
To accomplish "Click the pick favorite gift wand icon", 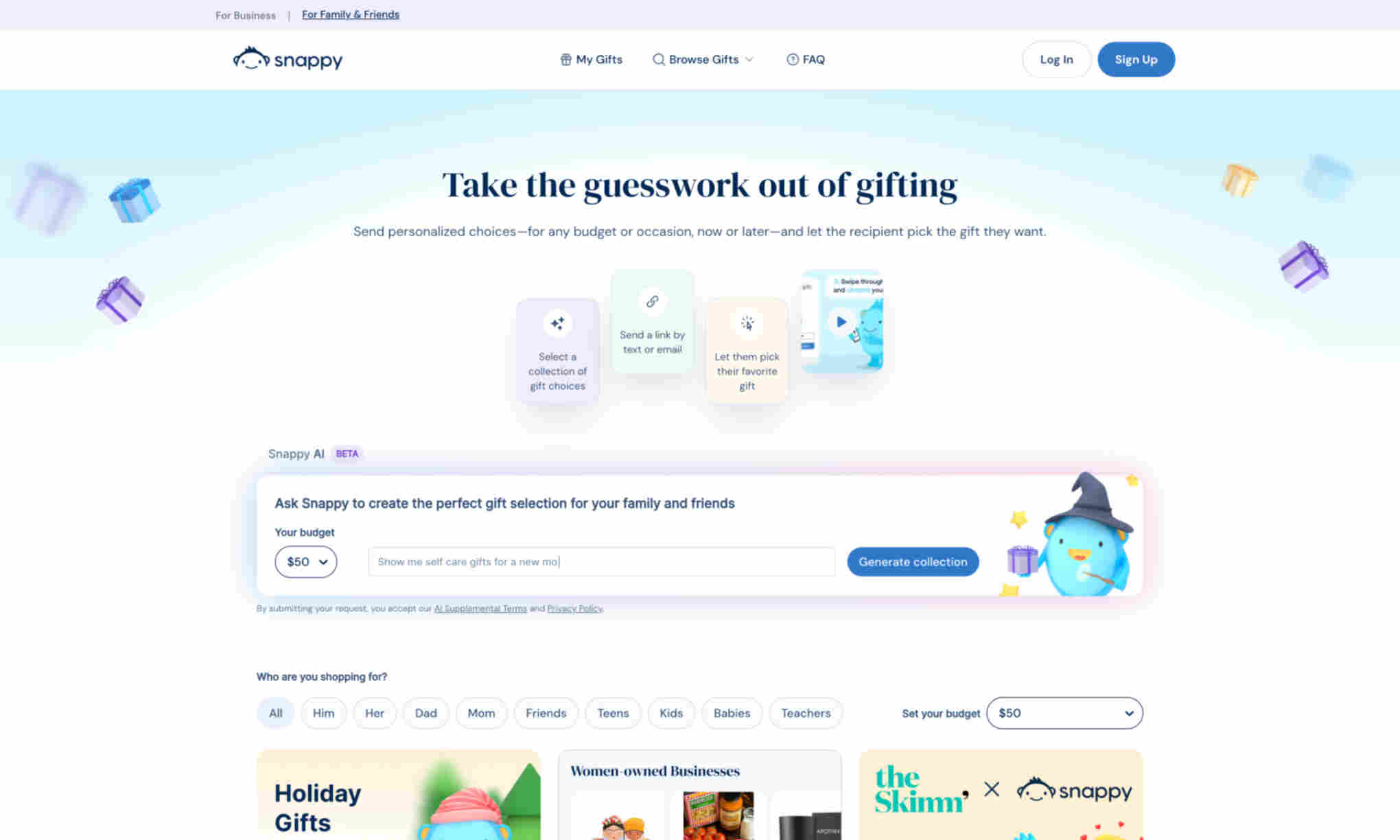I will [x=748, y=324].
